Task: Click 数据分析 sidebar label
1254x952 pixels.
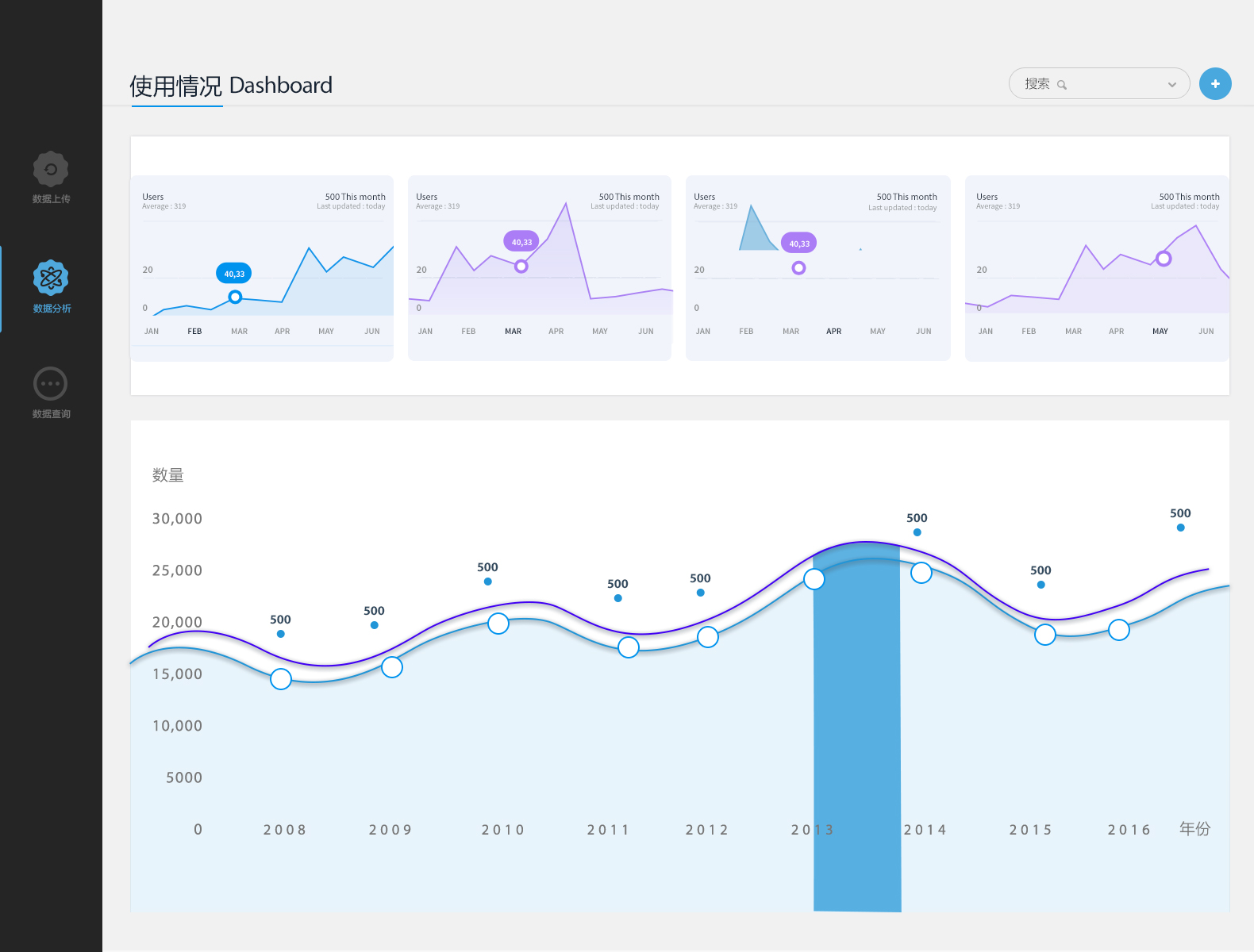Action: tap(52, 309)
